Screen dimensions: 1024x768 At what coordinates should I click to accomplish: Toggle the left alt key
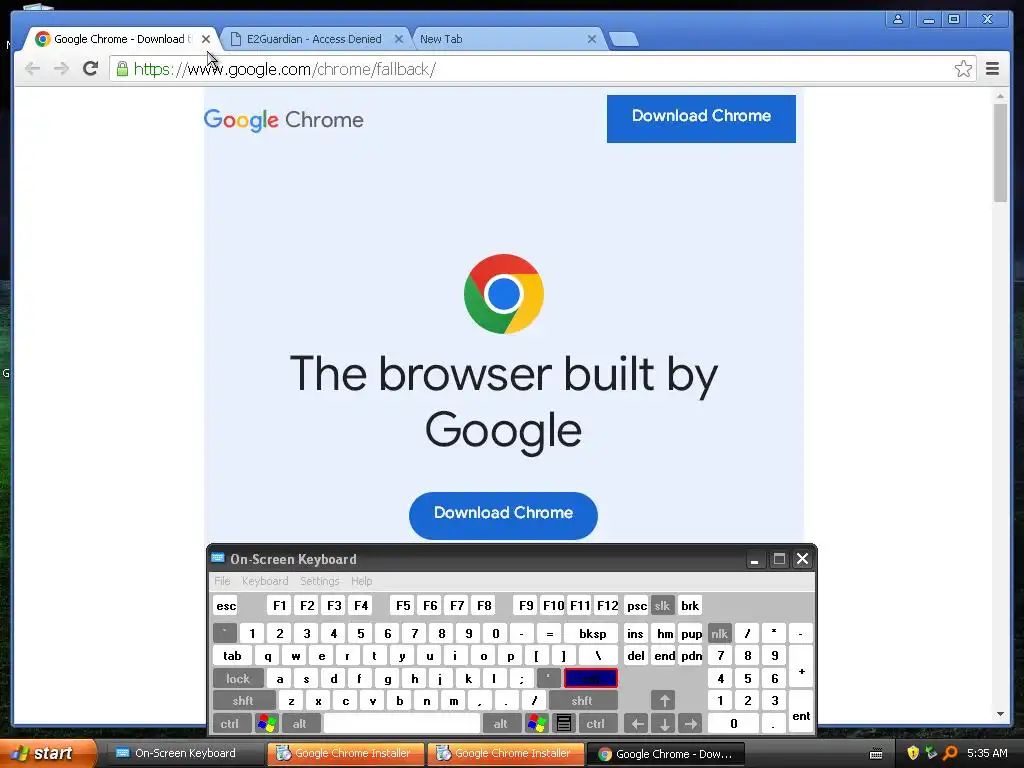pyautogui.click(x=300, y=724)
